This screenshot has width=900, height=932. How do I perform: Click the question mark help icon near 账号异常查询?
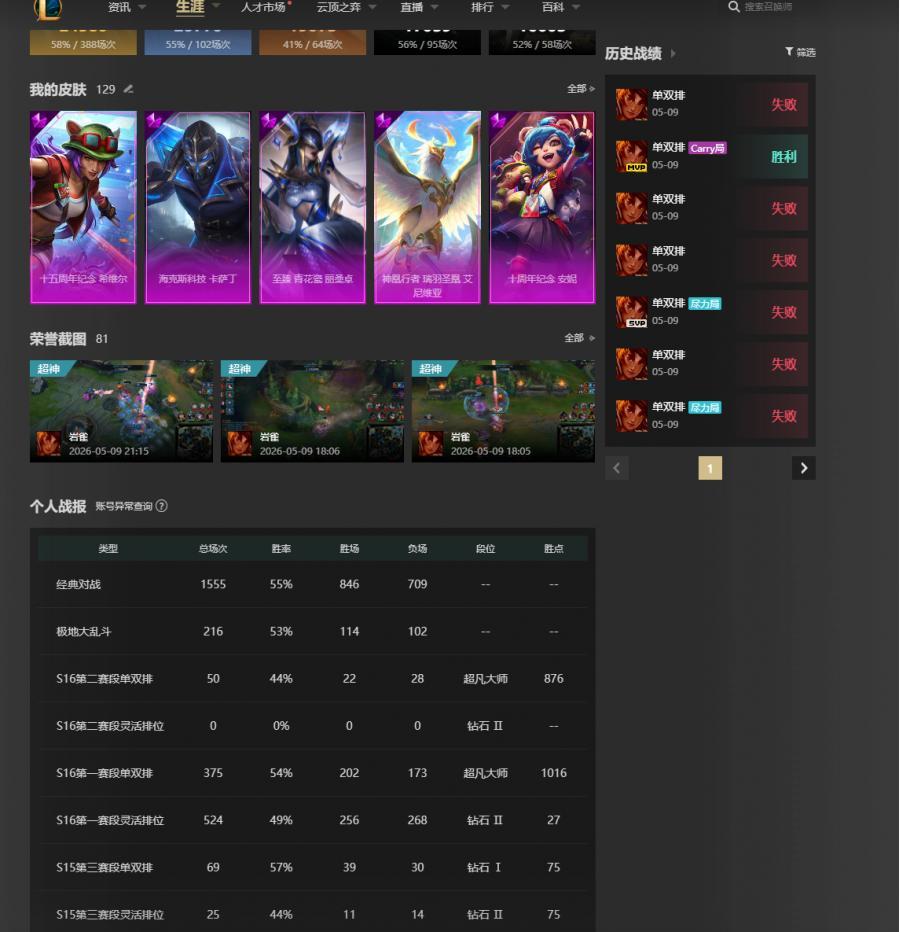click(x=161, y=506)
